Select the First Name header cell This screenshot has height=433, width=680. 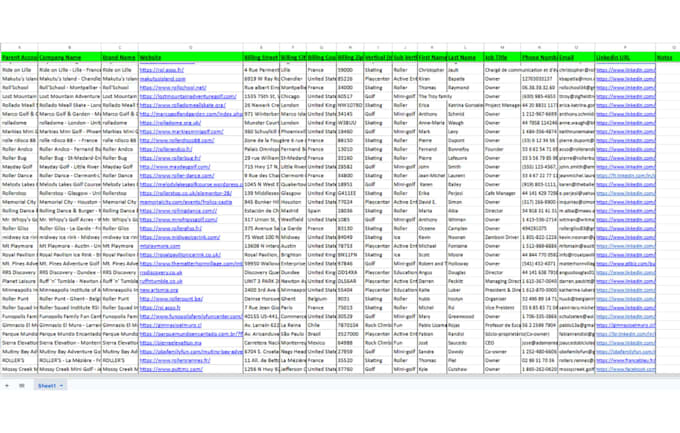(x=432, y=57)
